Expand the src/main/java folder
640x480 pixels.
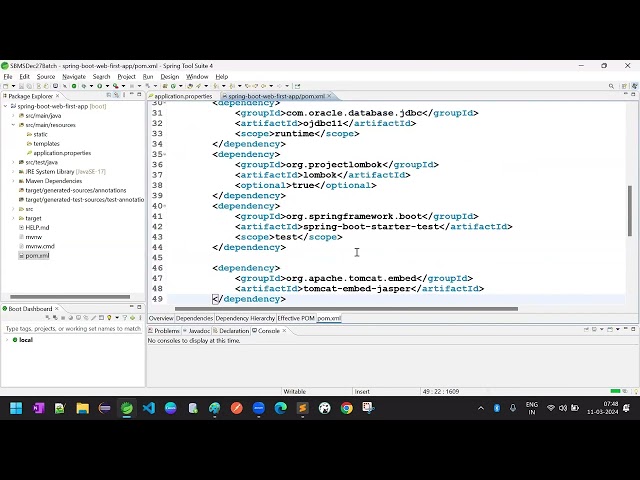click(13, 116)
